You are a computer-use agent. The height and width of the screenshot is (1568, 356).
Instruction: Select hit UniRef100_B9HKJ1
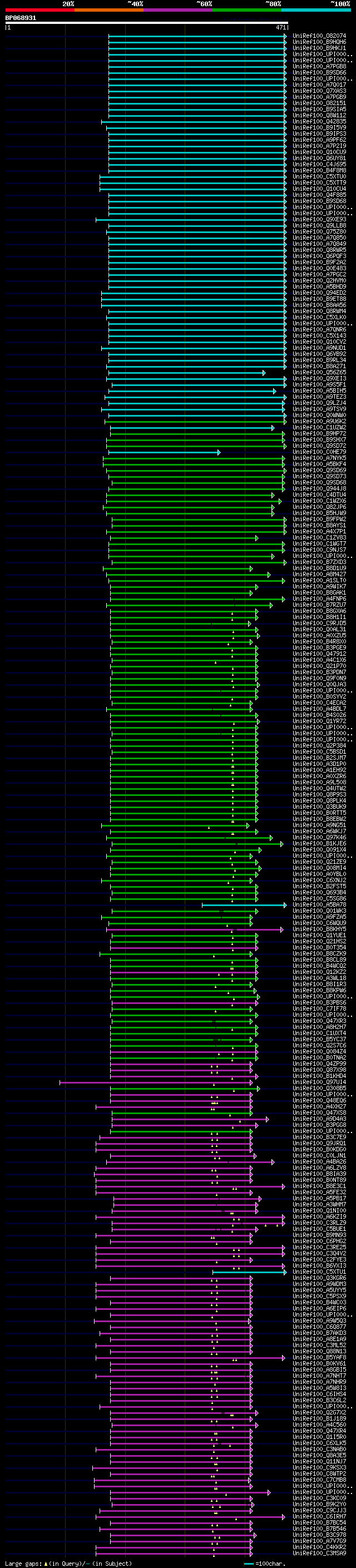(x=319, y=48)
